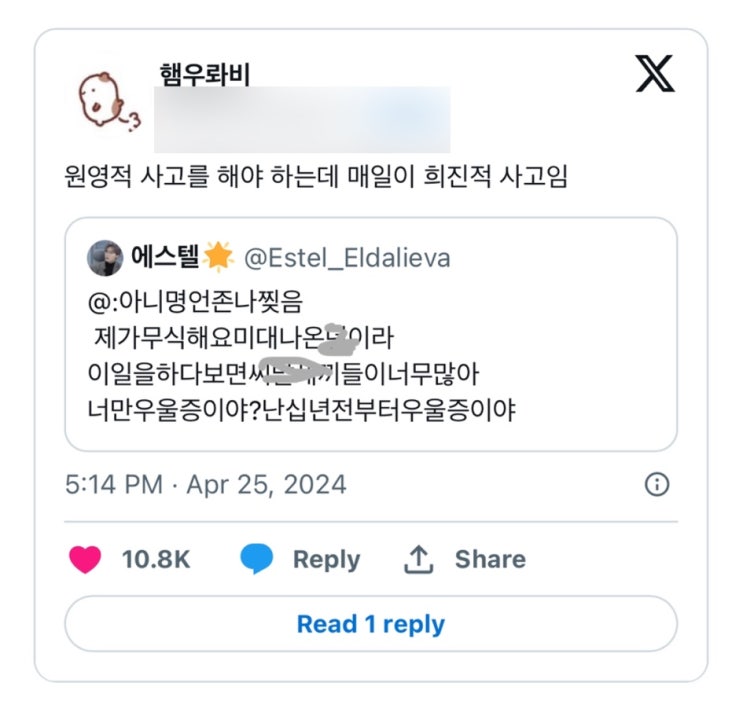This screenshot has width=743, height=712.
Task: Visit the @Estel_Eldalieva handle
Action: pyautogui.click(x=347, y=259)
